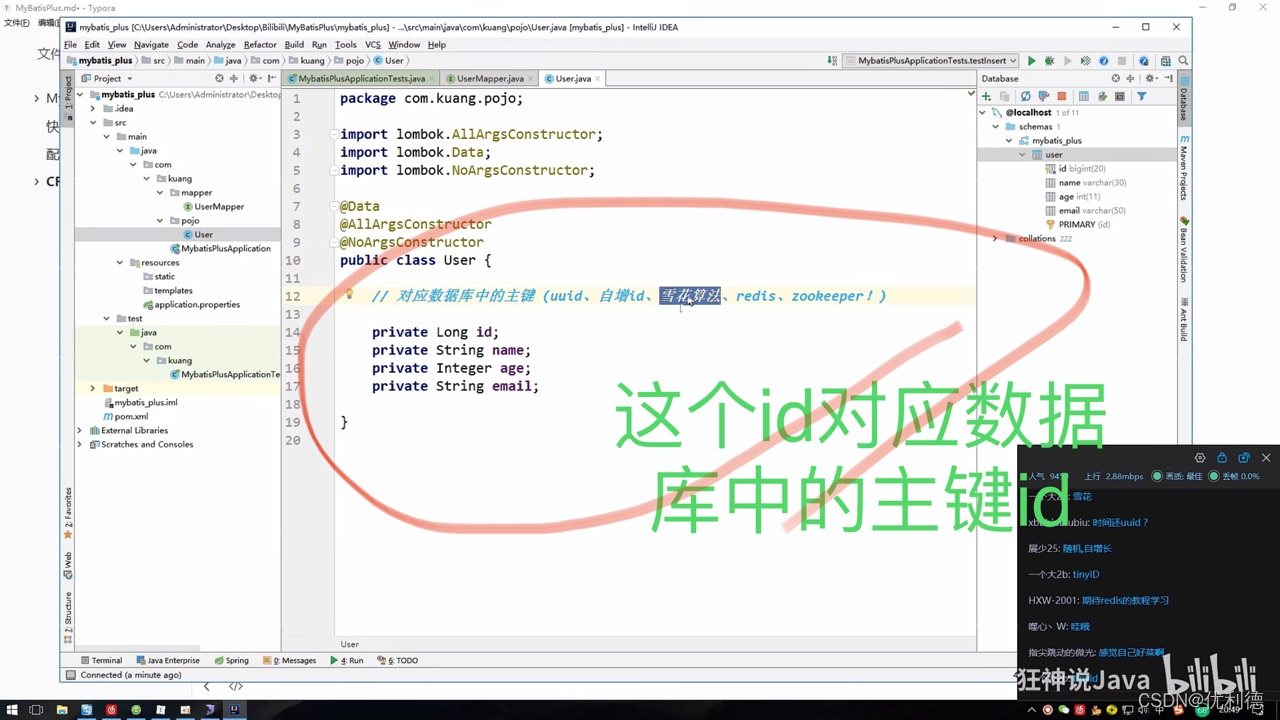Open the Refactor menu
Viewport: 1280px width, 720px height.
[x=260, y=44]
